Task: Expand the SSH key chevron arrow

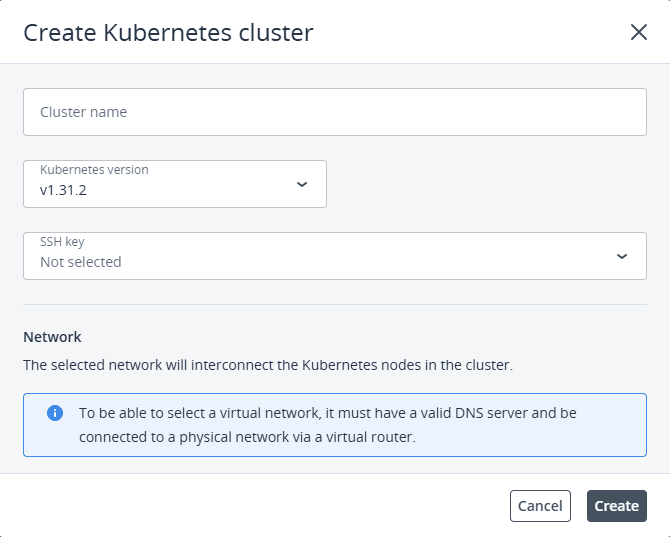Action: point(622,256)
